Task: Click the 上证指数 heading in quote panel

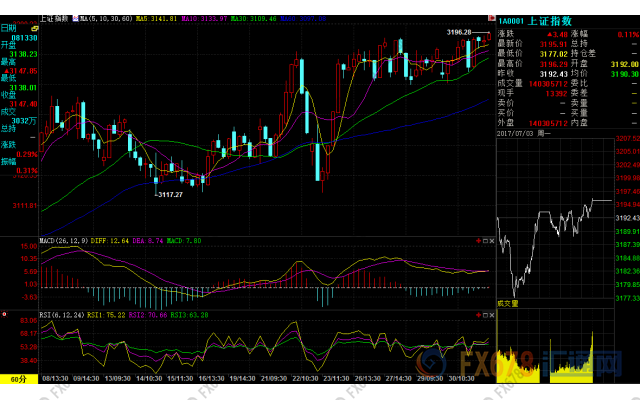Action: (550, 21)
